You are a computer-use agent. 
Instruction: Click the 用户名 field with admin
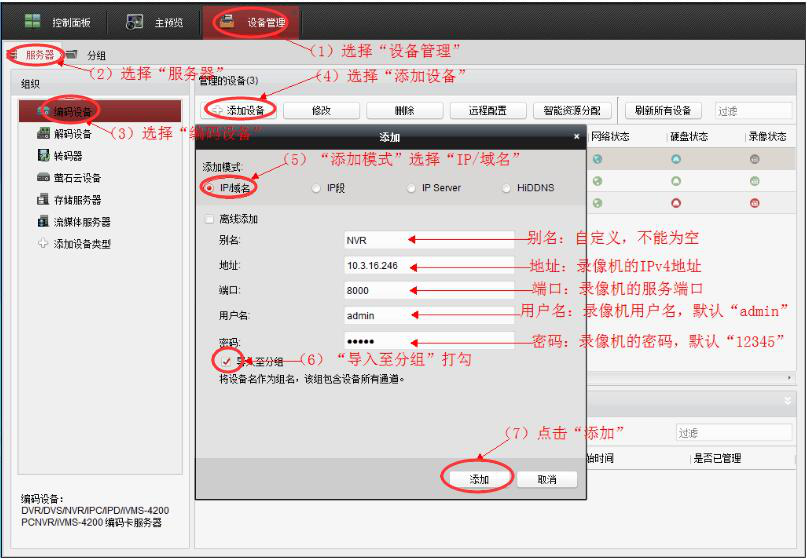(x=429, y=316)
